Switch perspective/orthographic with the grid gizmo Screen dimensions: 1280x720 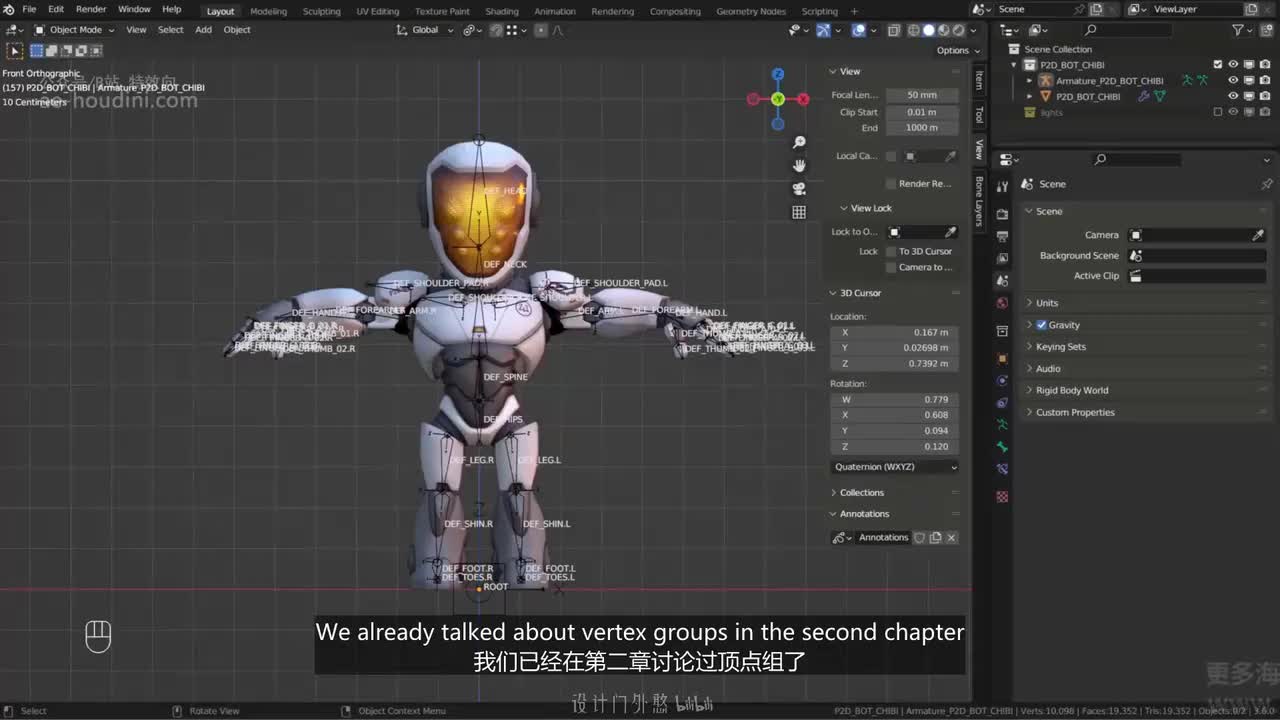(799, 212)
